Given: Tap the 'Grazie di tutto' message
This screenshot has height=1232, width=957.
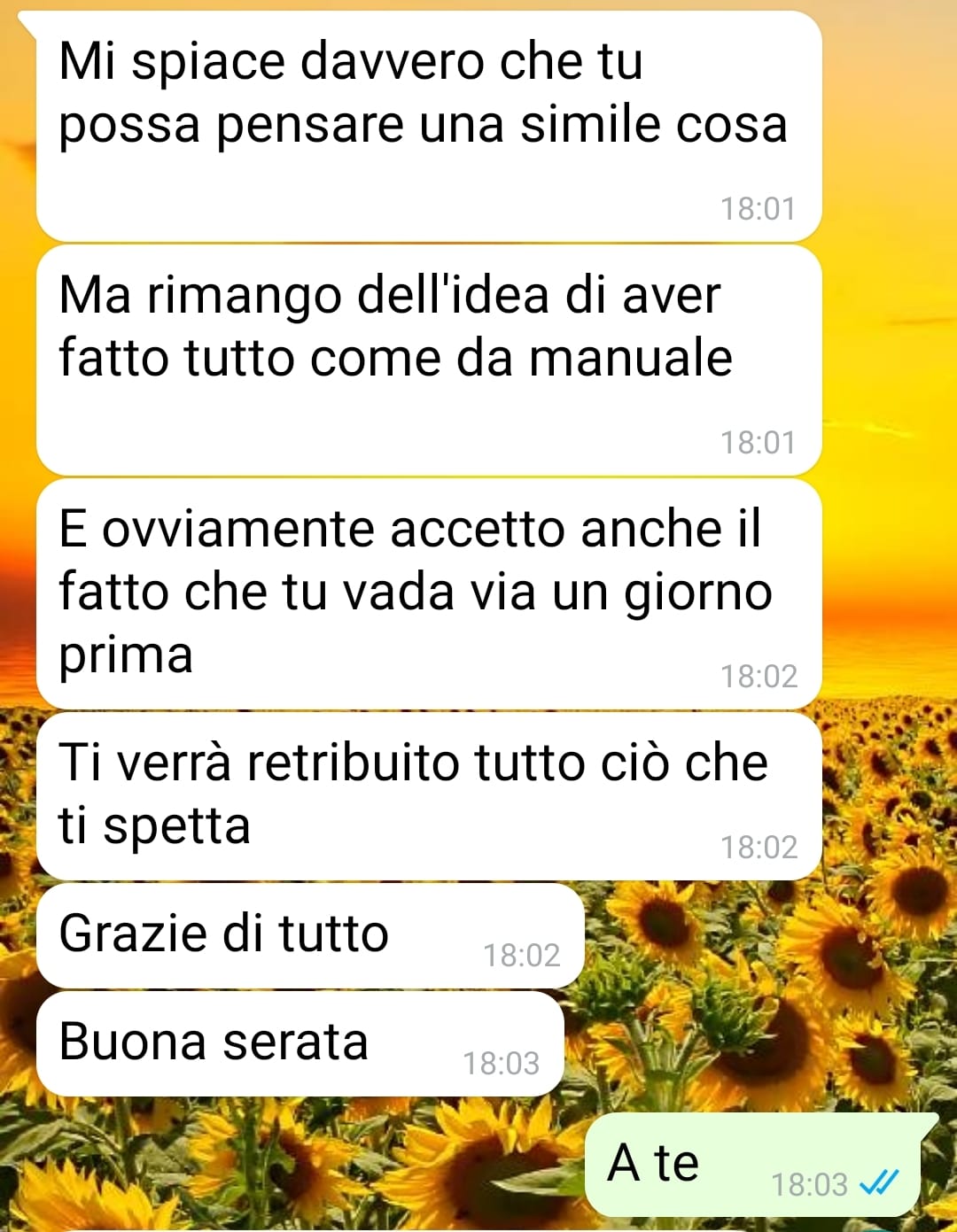Looking at the screenshot, I should (310, 935).
